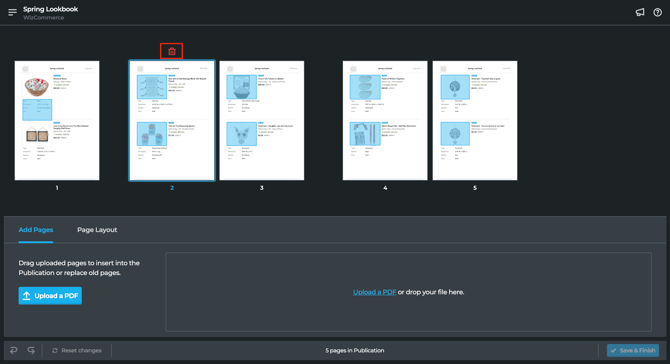Open the announcements megaphone icon
This screenshot has width=670, height=364.
(640, 12)
